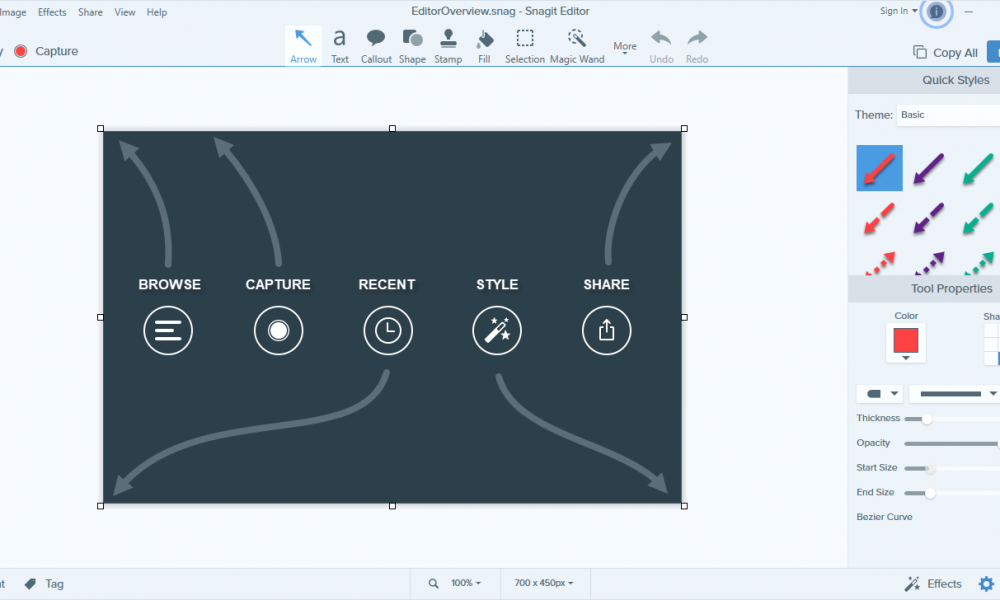
Task: Click the Sign In link
Action: pos(896,11)
